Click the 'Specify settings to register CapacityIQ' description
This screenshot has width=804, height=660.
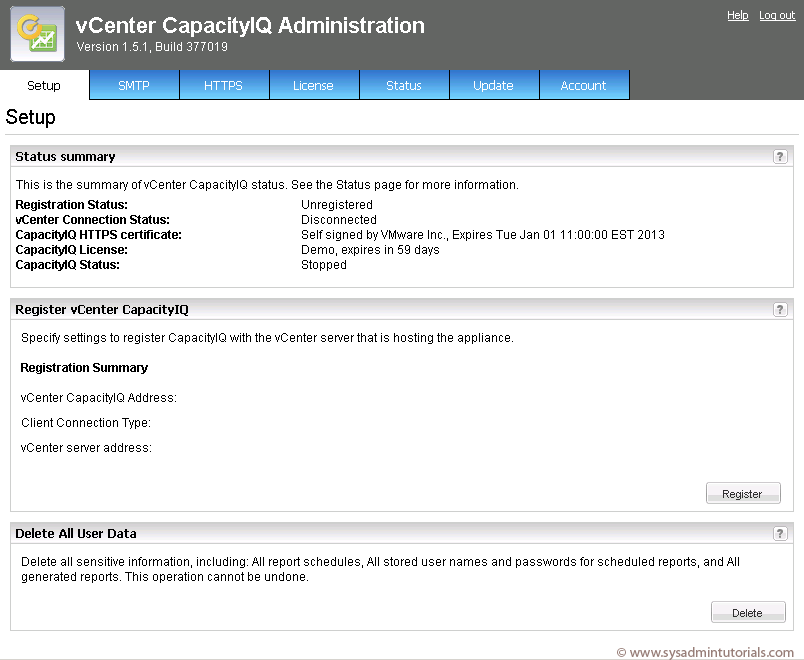[x=267, y=337]
